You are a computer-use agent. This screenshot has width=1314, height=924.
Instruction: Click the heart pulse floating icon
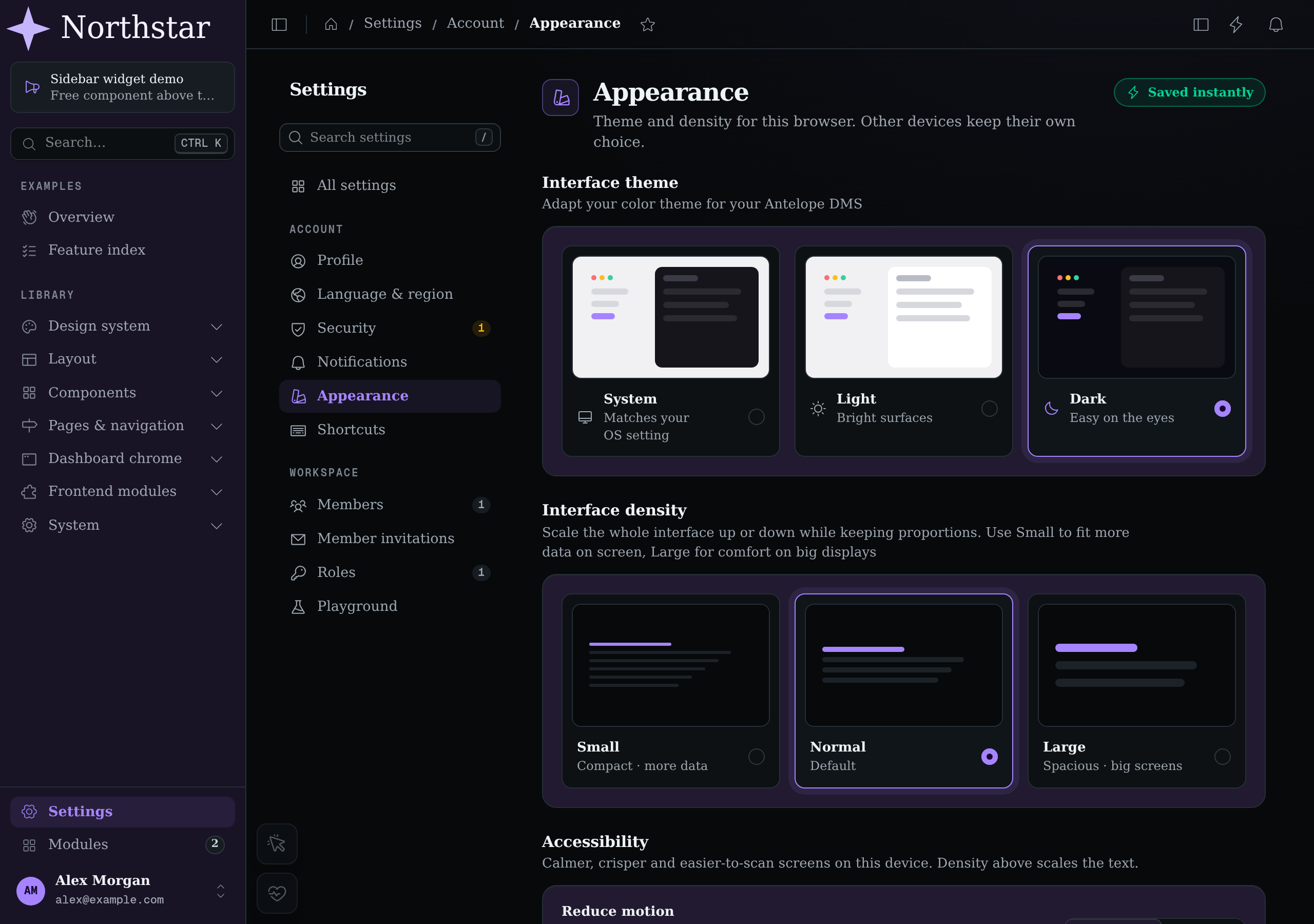(277, 893)
